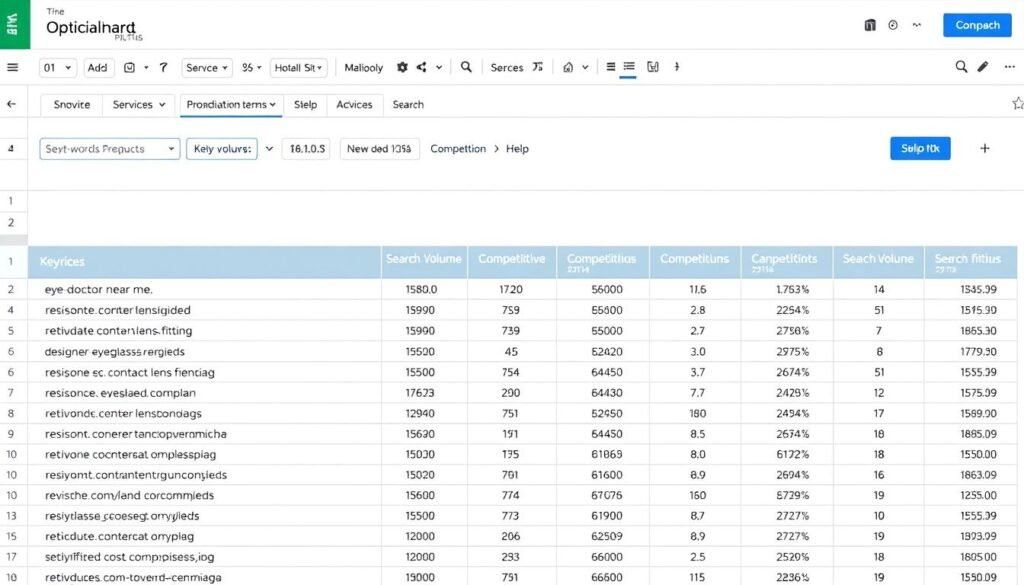Click the sort icon next to Serces
Viewport: 1024px width, 585px height.
[x=537, y=67]
